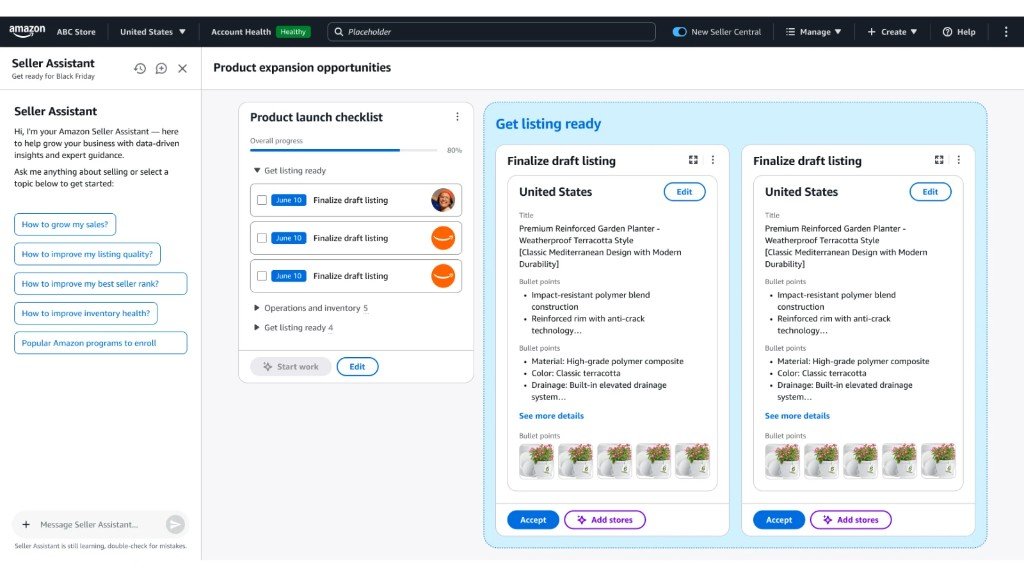Viewport: 1024px width, 576px height.
Task: Expand the collapsed Get listing ready 4 section
Action: [x=257, y=327]
